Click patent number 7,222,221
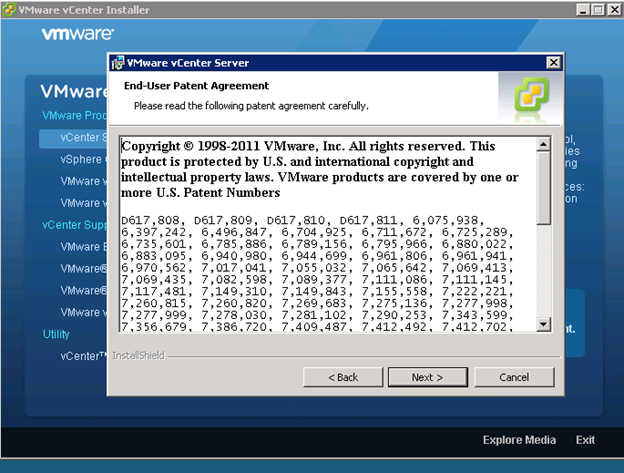This screenshot has height=473, width=624. click(474, 292)
